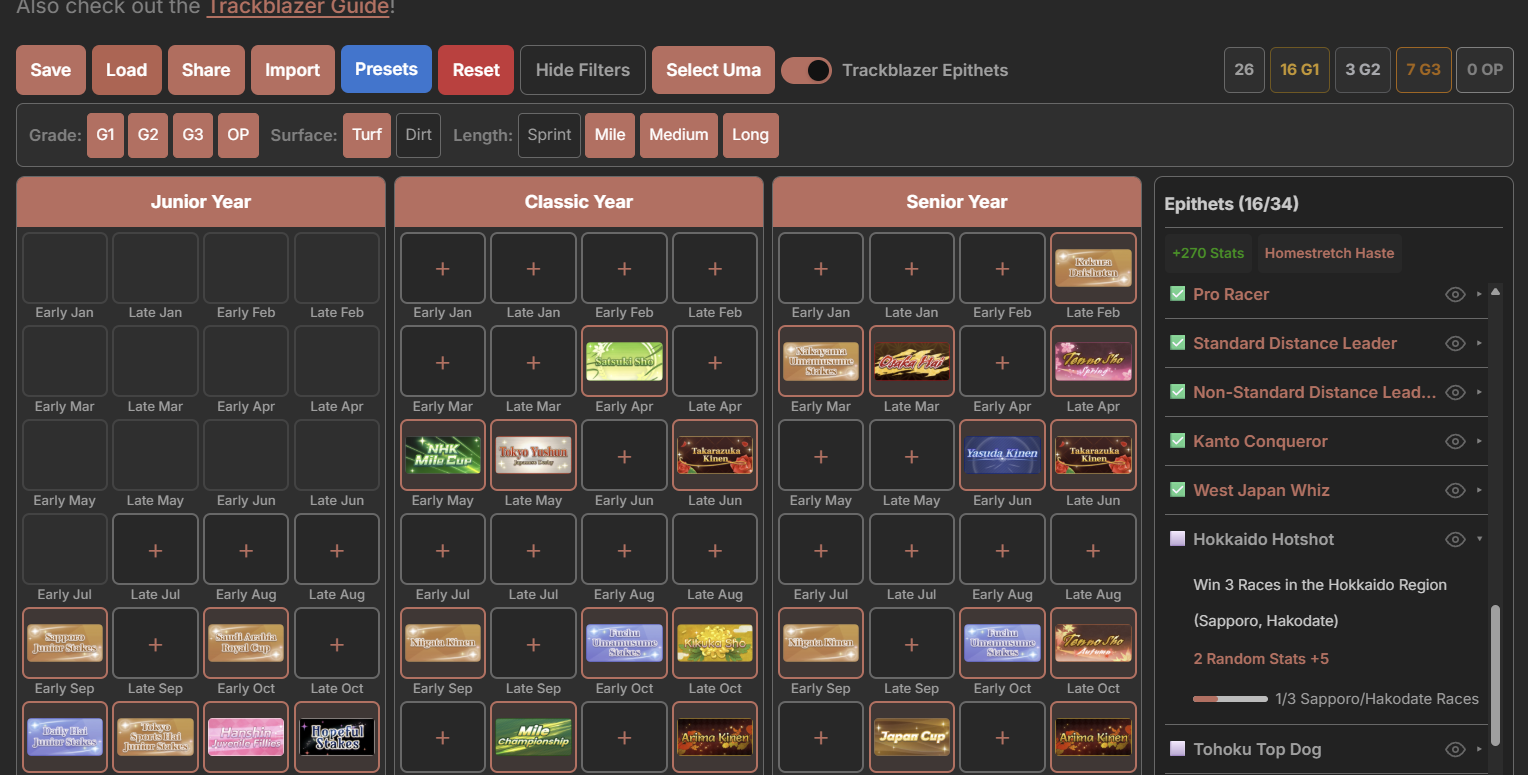
Task: Uncheck the Standard Distance Leader checkbox
Action: point(1178,343)
